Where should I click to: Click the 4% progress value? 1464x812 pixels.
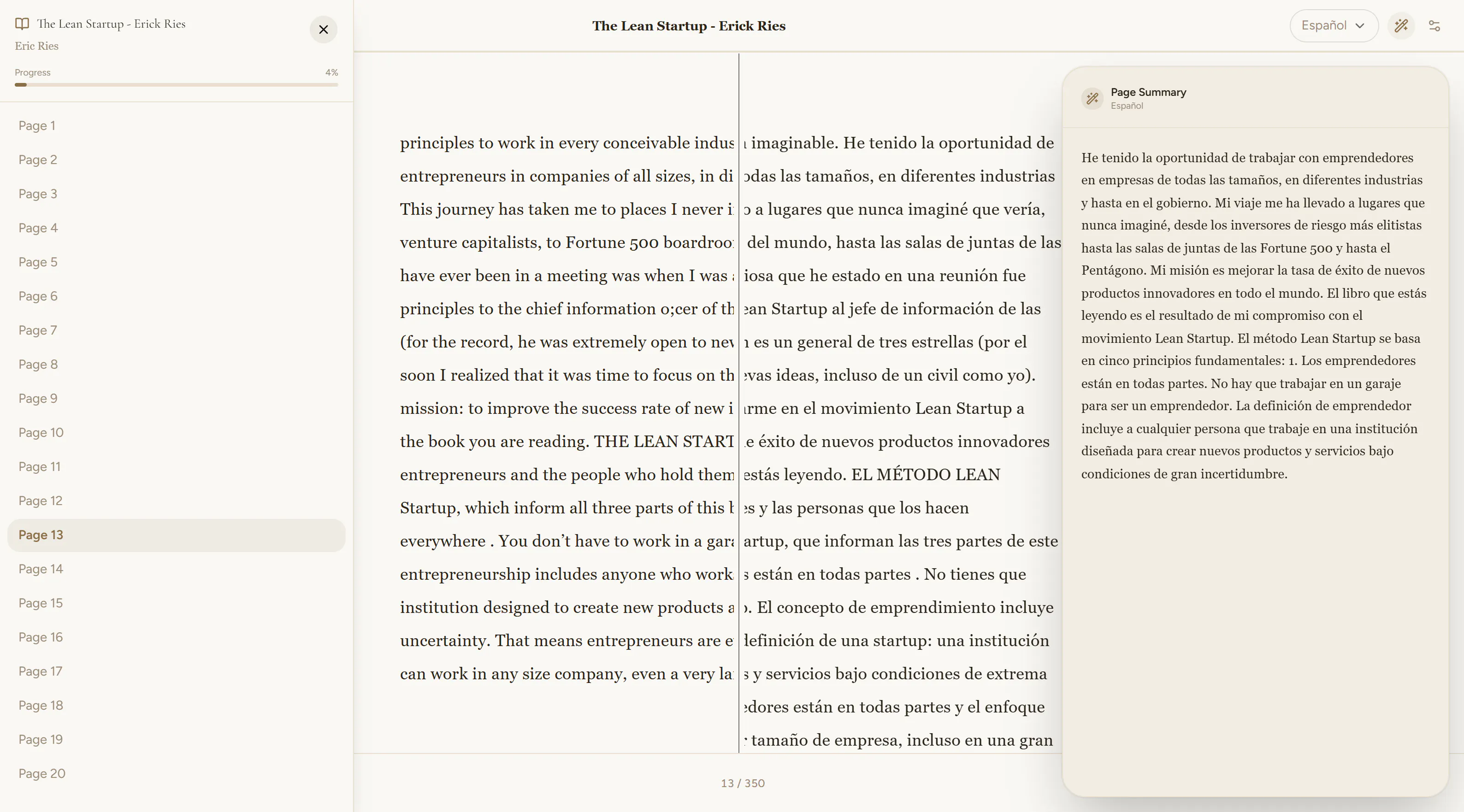[332, 73]
